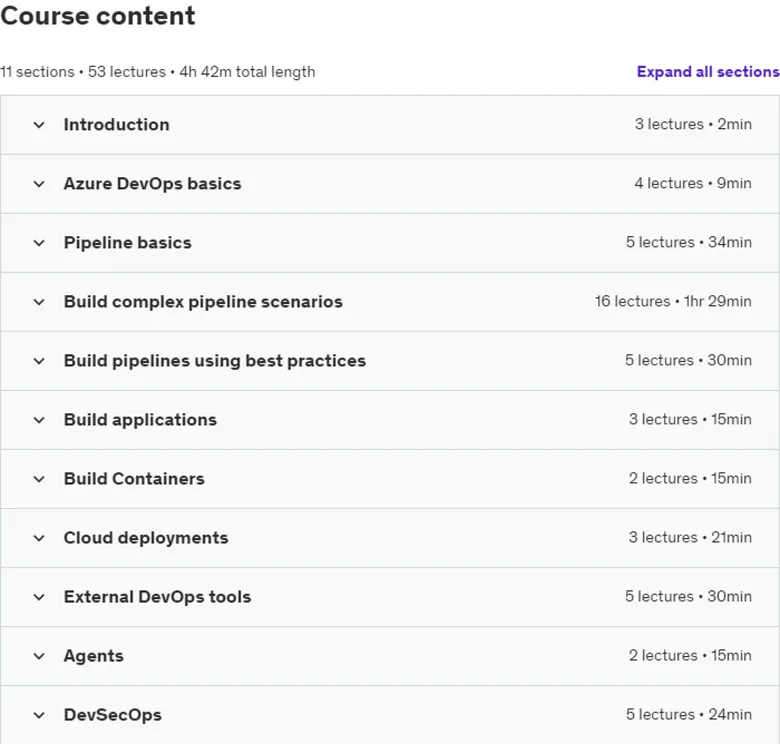
Task: Select Build complex pipeline scenarios title
Action: (x=203, y=302)
